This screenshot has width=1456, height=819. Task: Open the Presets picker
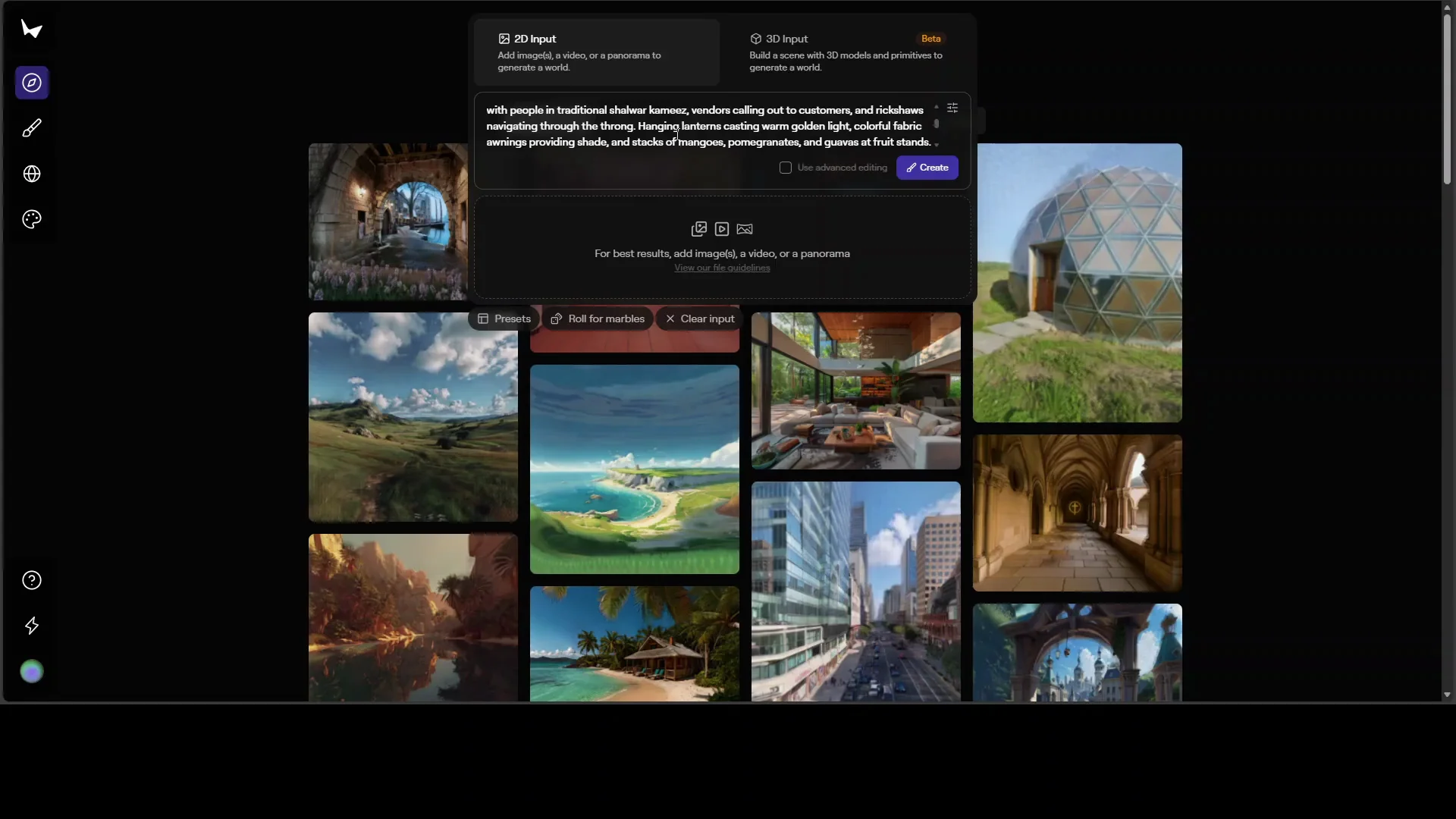[503, 318]
